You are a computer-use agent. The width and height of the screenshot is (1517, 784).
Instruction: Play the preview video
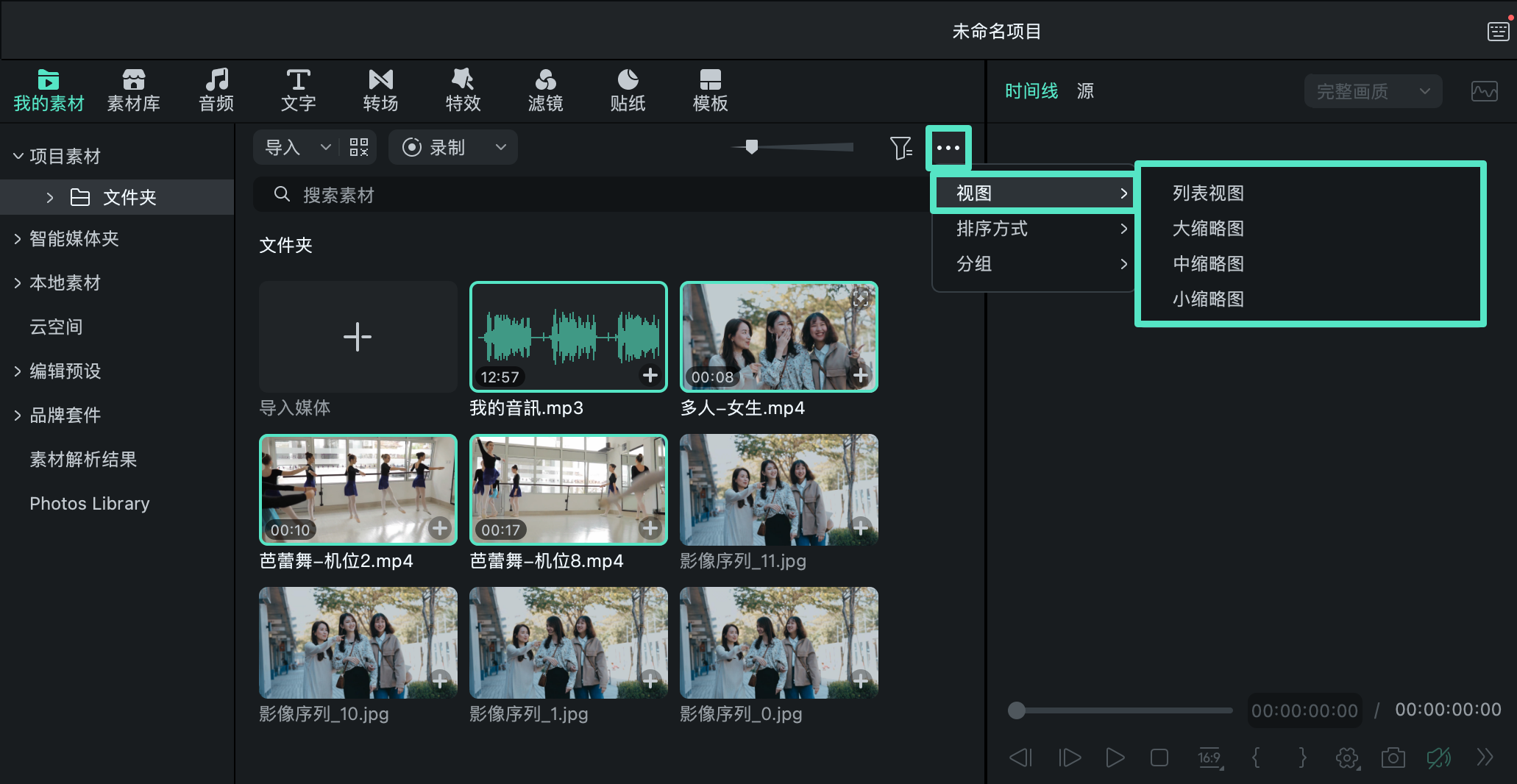click(x=1115, y=757)
